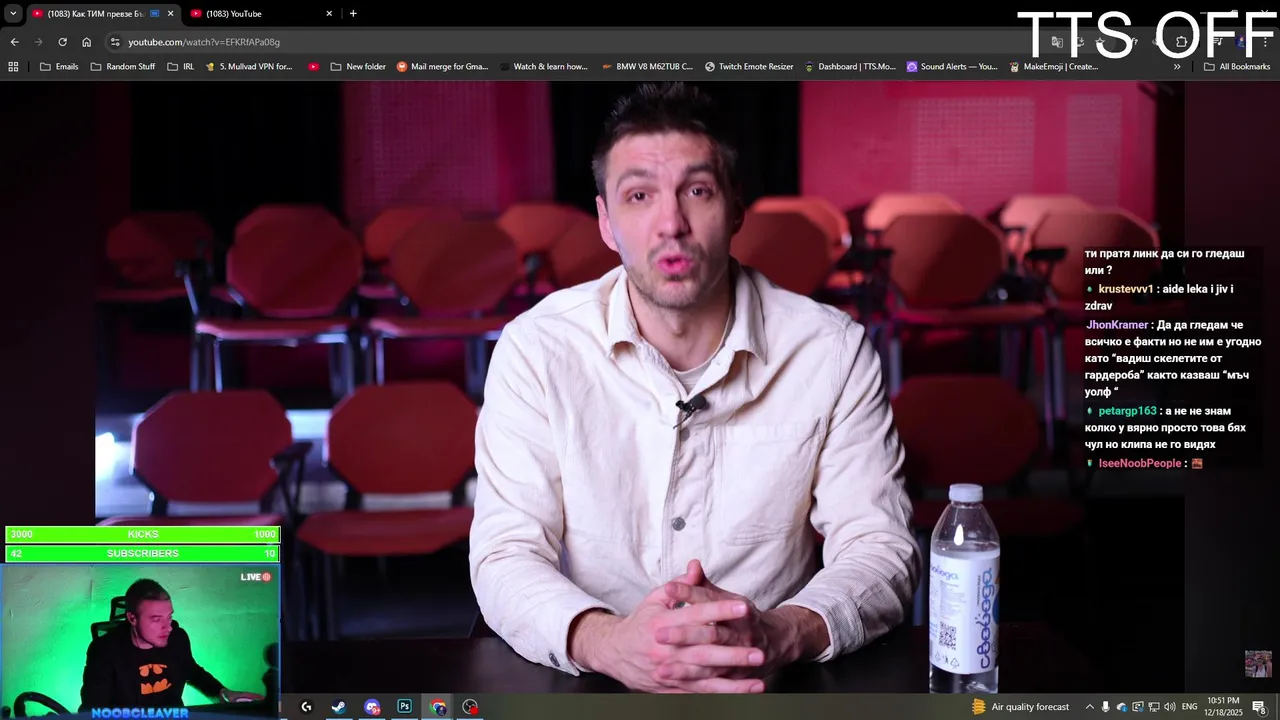Expand the hidden bookmarks chevron
The image size is (1280, 720).
(1177, 67)
